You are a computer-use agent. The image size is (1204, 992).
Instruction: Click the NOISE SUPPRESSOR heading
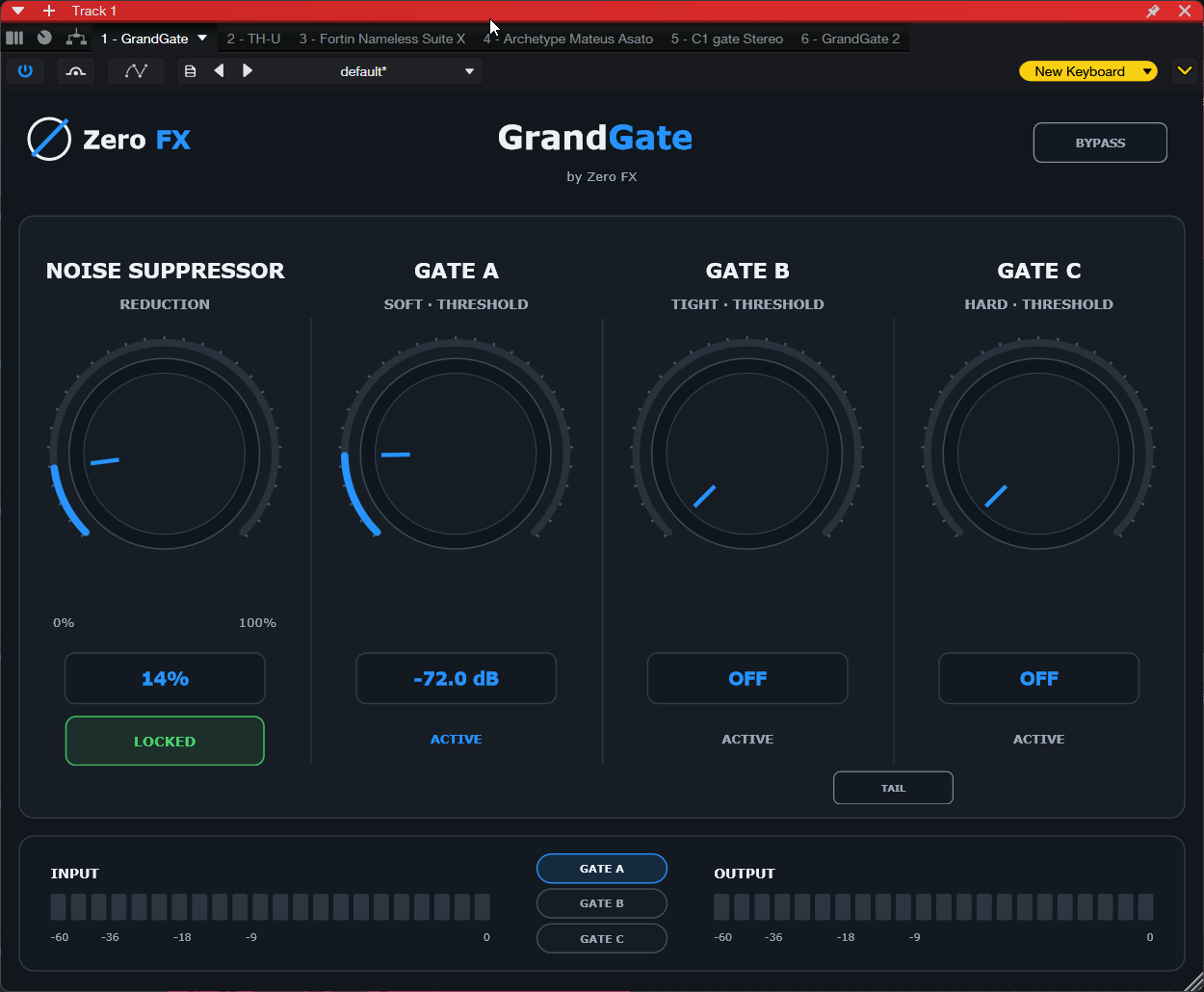165,271
